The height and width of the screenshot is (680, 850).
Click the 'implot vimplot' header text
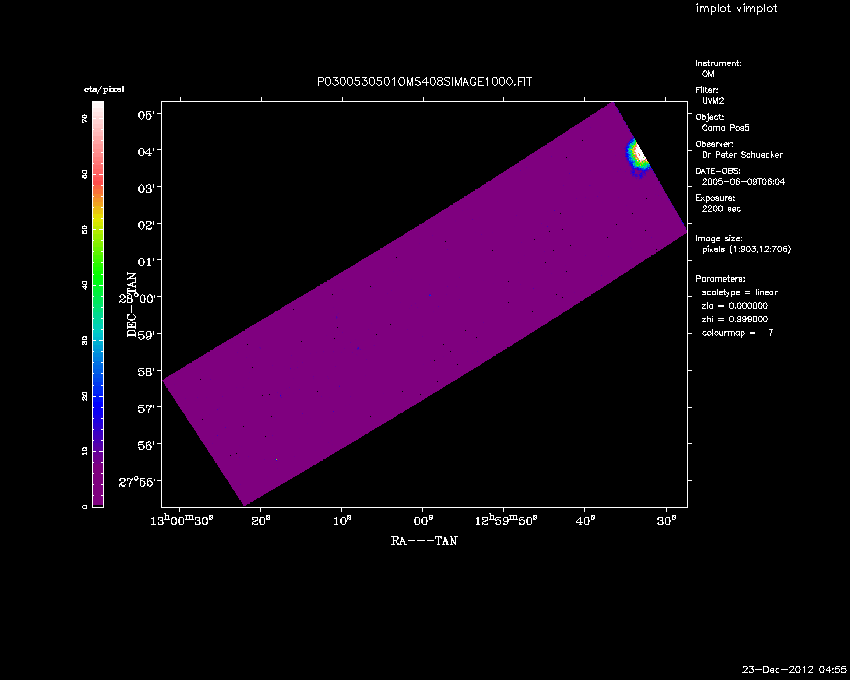[736, 9]
